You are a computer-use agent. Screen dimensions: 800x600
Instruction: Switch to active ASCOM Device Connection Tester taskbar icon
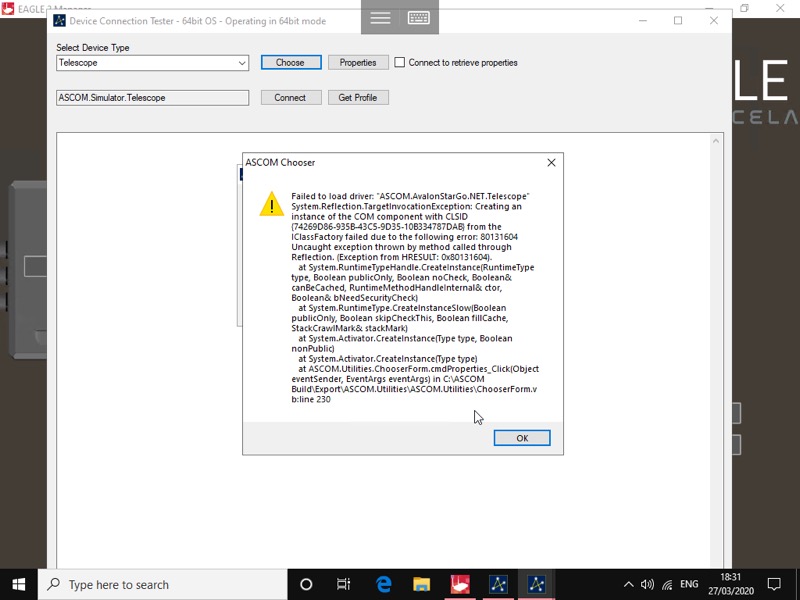click(x=536, y=584)
